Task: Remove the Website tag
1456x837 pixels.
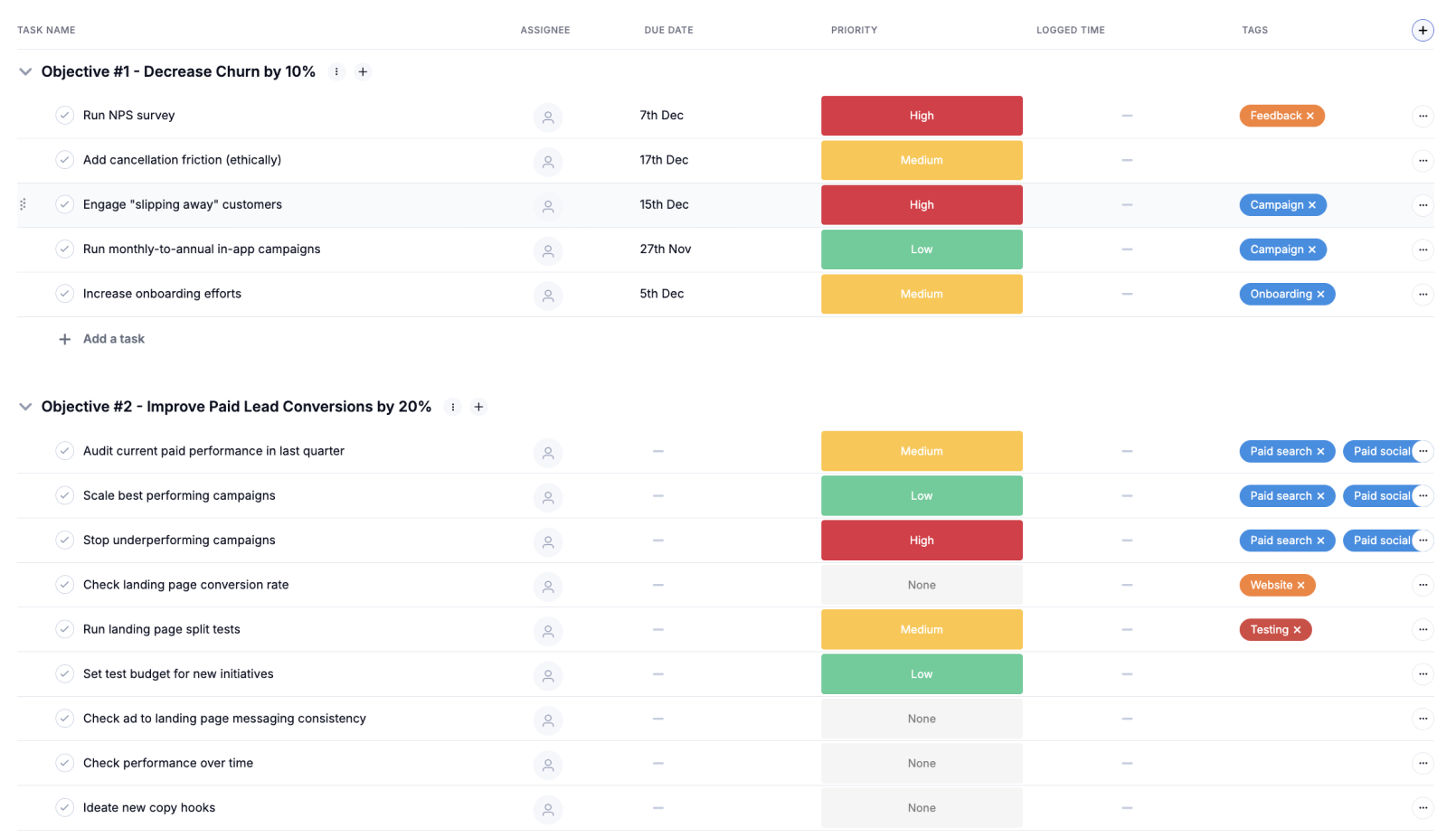Action: 1301,585
